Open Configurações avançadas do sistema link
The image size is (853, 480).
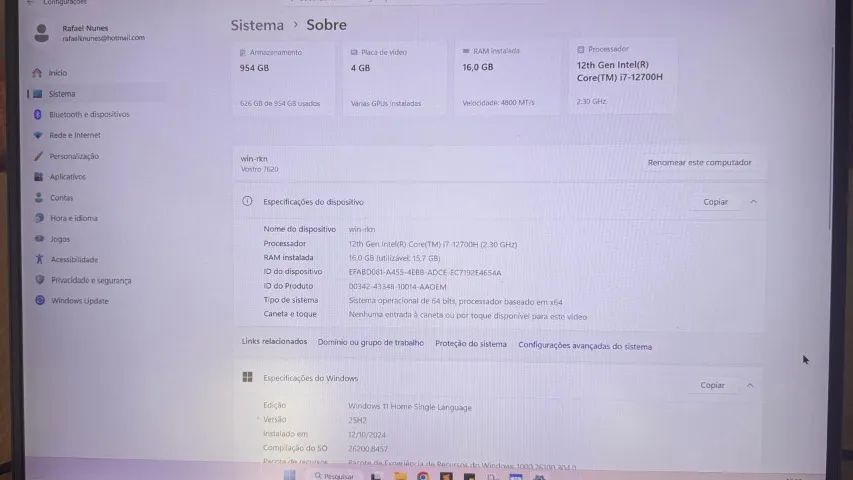click(x=585, y=346)
